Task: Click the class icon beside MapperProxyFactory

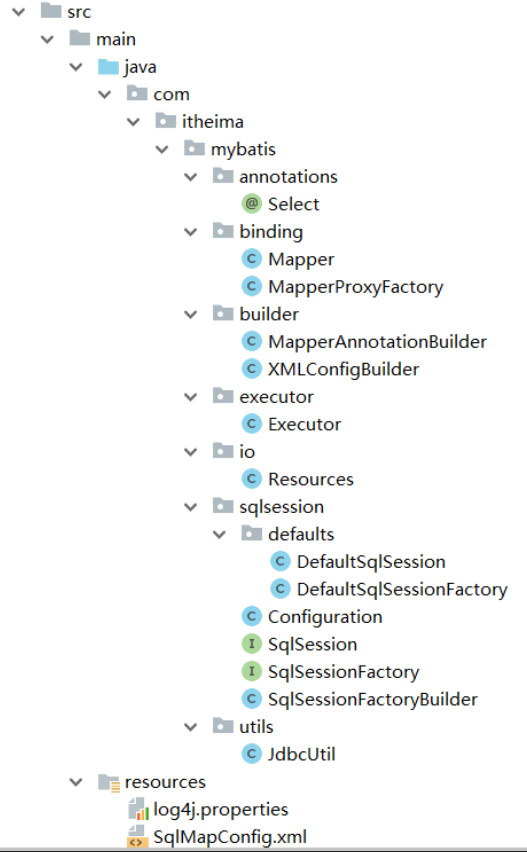Action: coord(251,286)
